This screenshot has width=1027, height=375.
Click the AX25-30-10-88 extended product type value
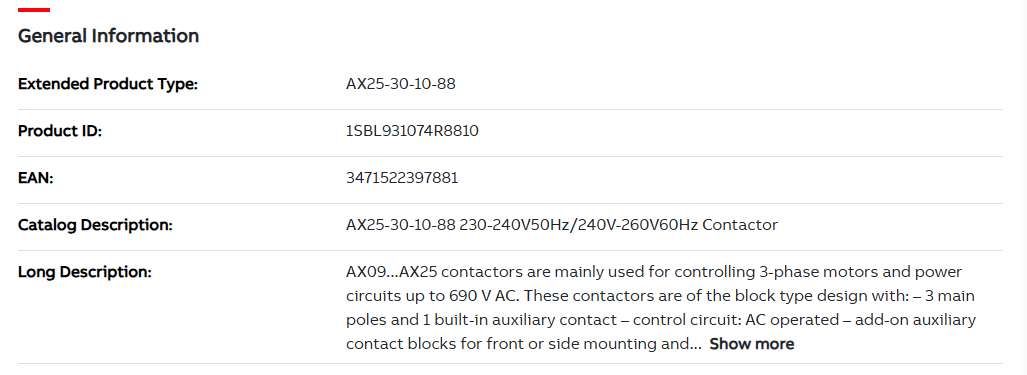pyautogui.click(x=400, y=84)
